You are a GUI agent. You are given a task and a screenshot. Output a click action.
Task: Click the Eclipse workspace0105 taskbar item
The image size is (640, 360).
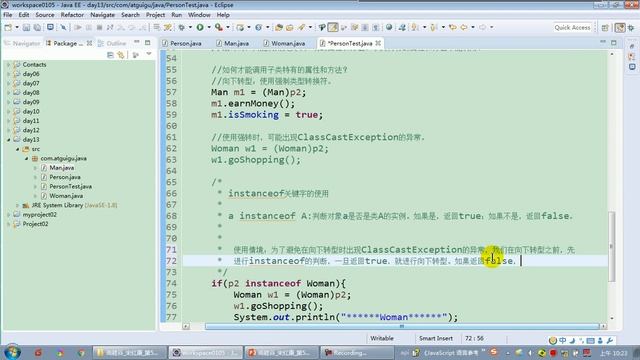[x=206, y=352]
